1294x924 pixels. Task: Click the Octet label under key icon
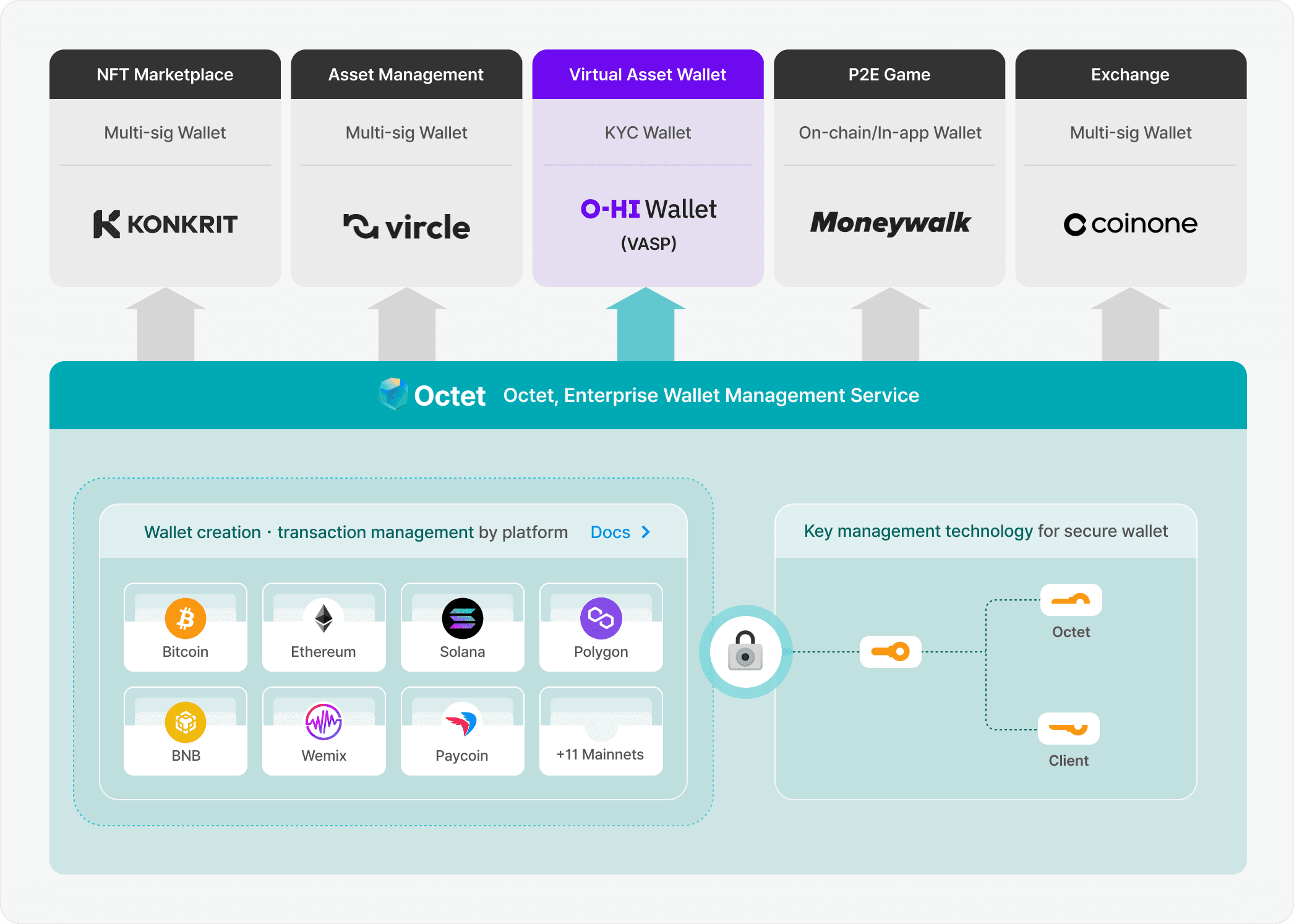click(1071, 632)
